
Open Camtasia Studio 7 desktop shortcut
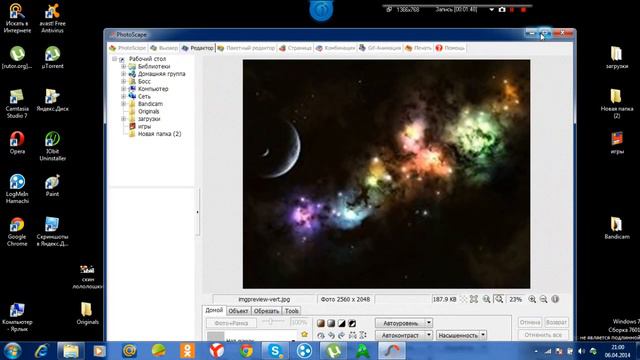click(x=17, y=103)
